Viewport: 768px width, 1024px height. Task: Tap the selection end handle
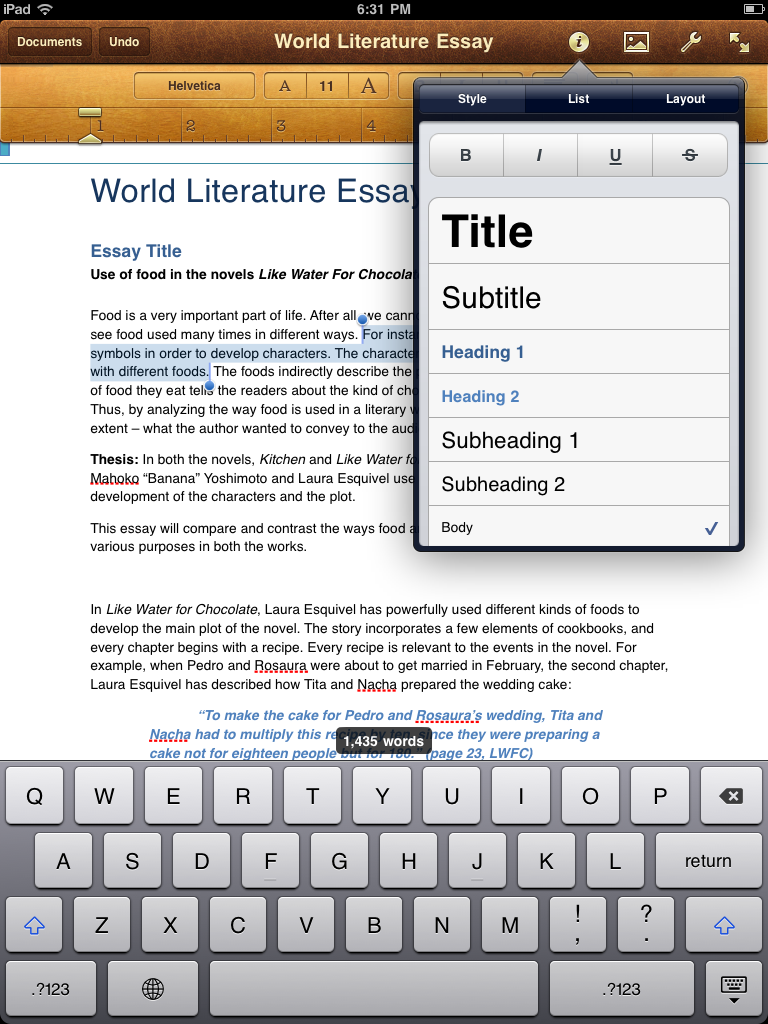[209, 386]
